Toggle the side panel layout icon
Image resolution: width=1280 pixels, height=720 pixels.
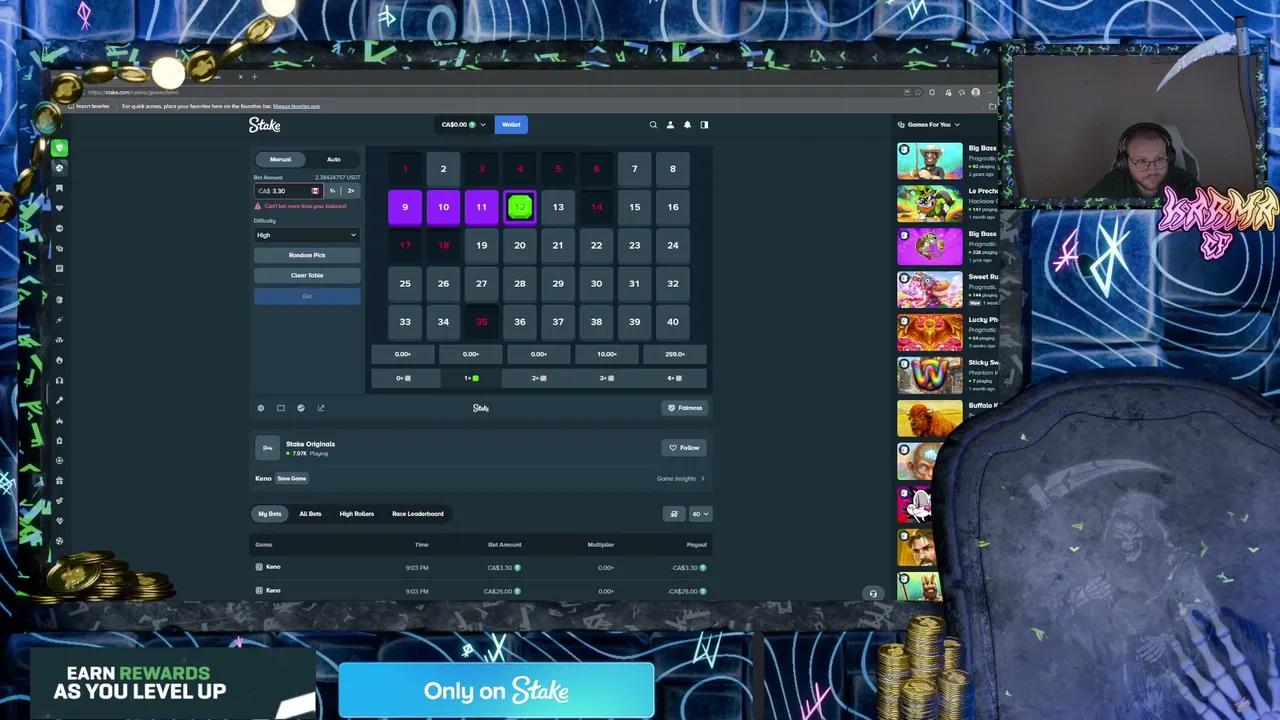704,125
